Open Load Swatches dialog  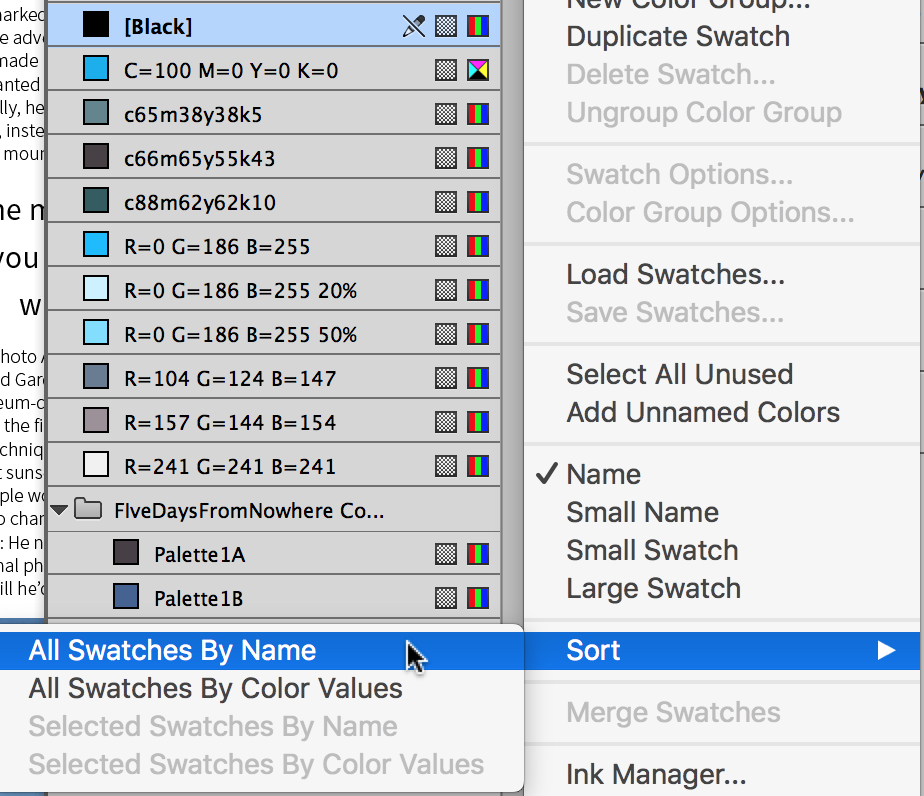675,274
